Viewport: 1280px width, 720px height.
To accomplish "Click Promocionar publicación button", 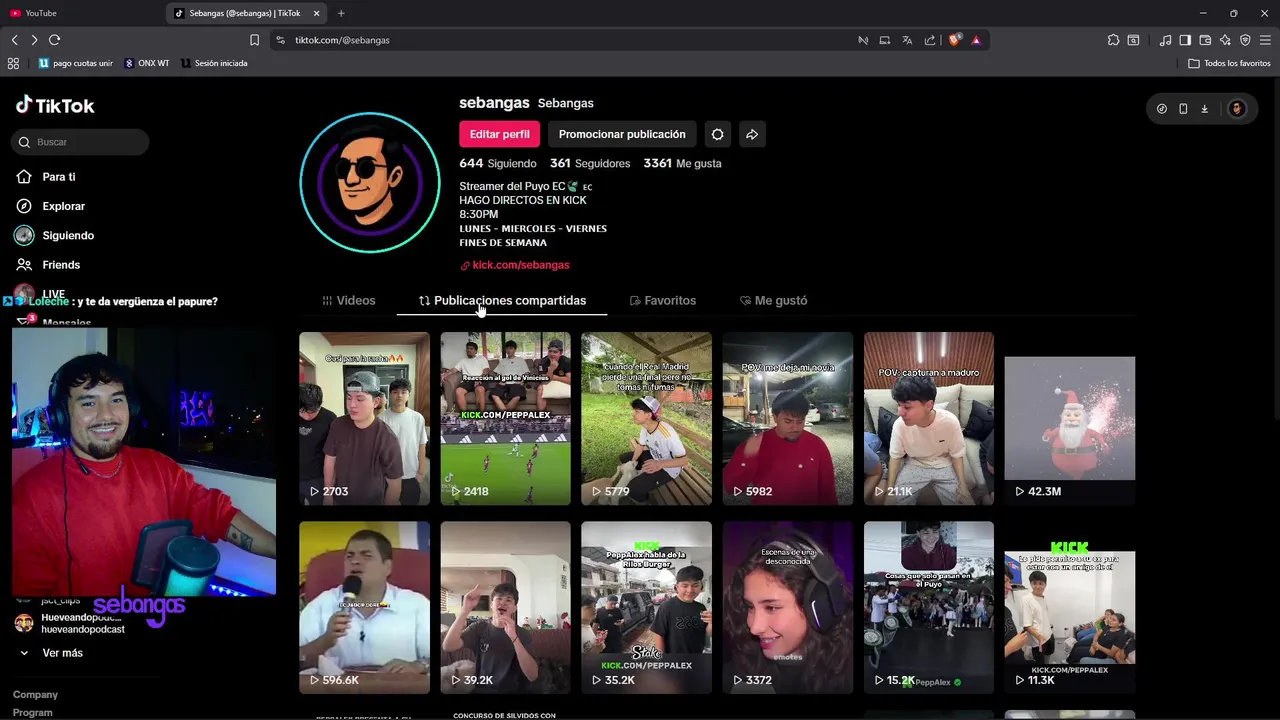I will pyautogui.click(x=622, y=134).
